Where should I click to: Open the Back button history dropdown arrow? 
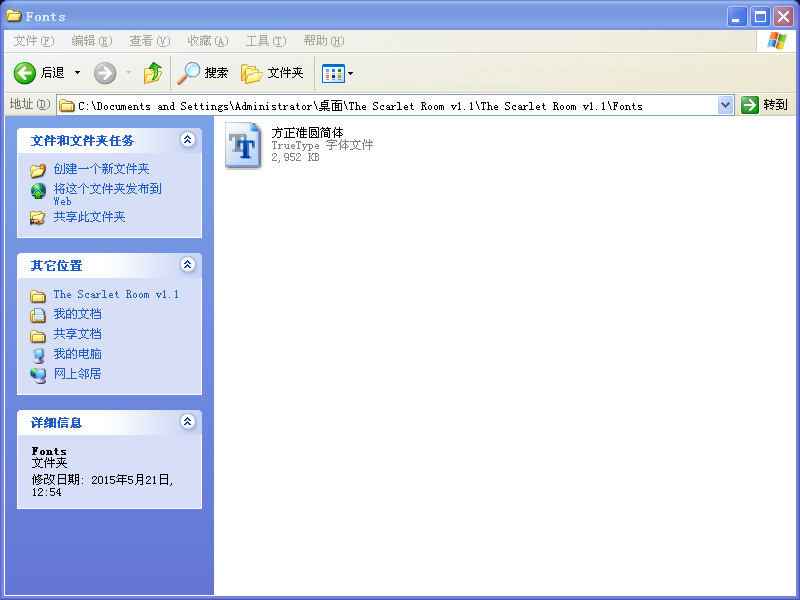[78, 73]
